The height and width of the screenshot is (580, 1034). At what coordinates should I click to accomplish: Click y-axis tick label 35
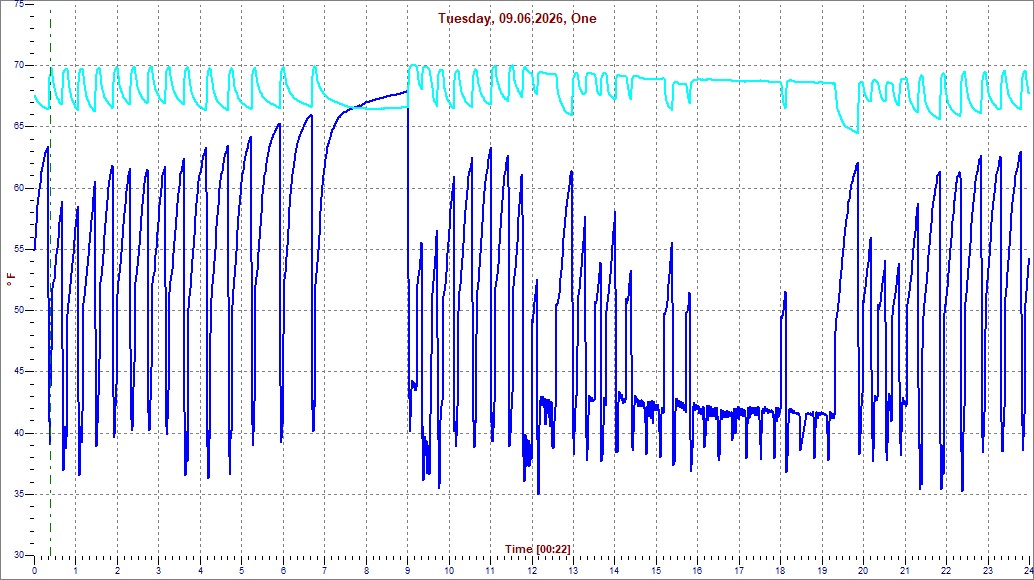click(19, 494)
